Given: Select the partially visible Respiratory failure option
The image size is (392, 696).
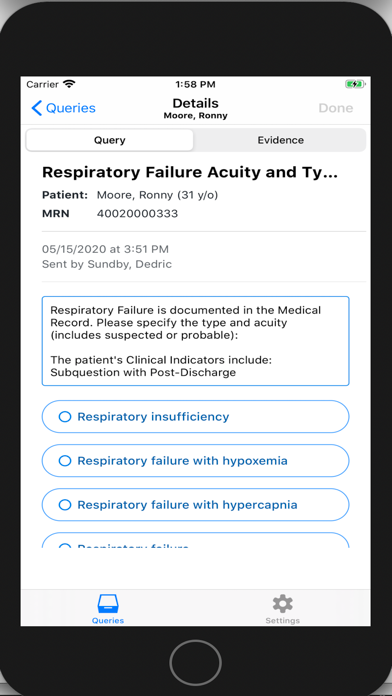Looking at the screenshot, I should coord(195,541).
